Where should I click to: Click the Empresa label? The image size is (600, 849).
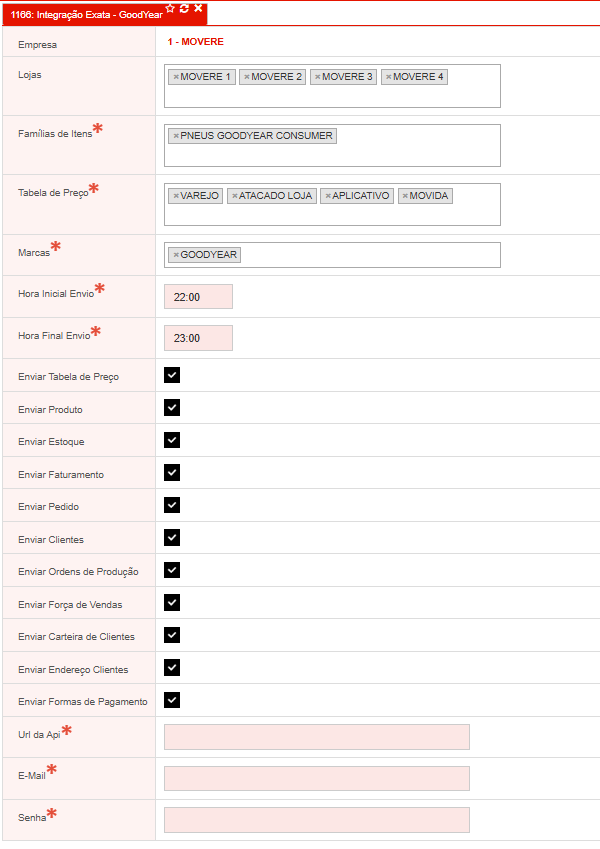(37, 45)
